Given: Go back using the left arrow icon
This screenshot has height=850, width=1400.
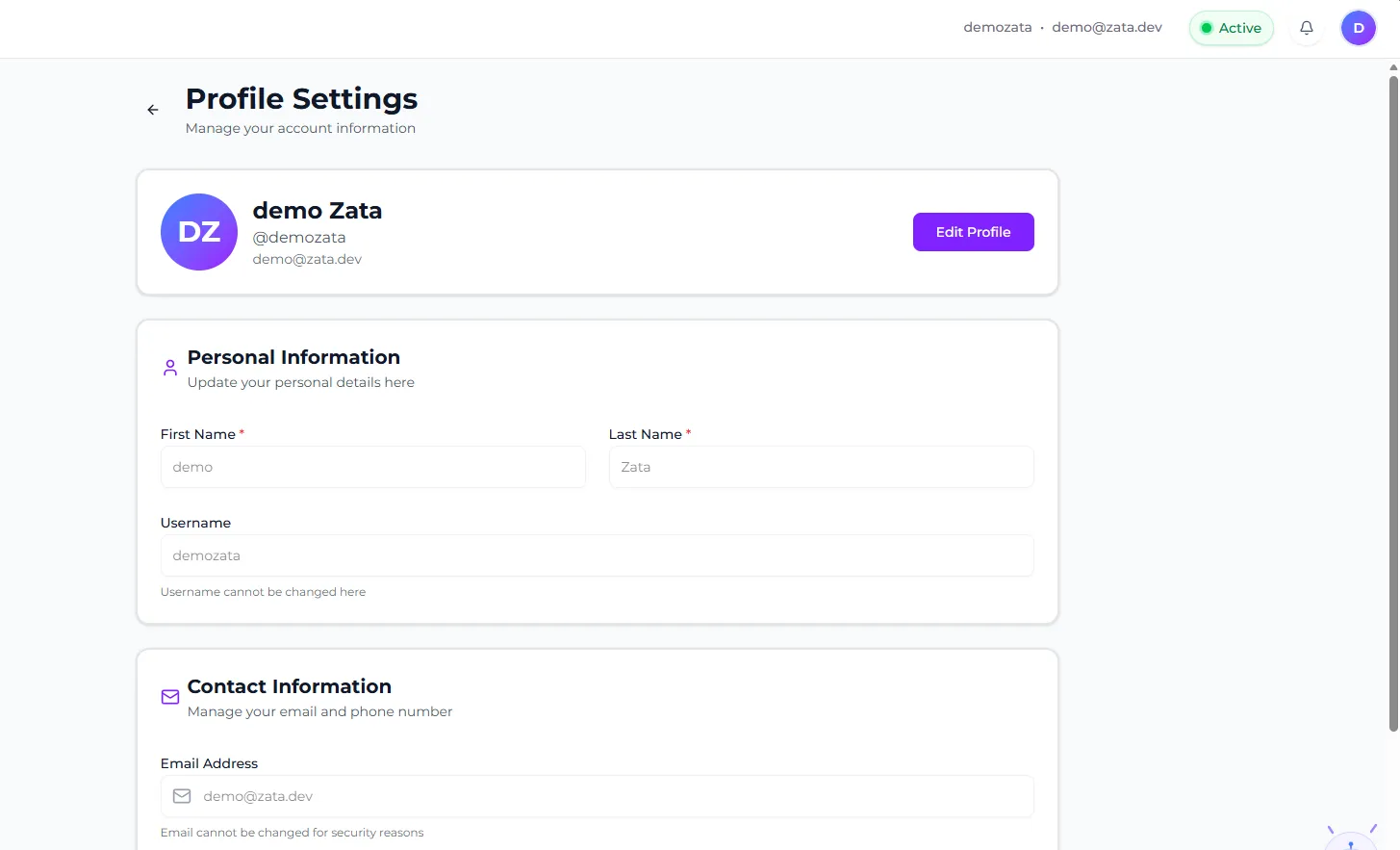Looking at the screenshot, I should [x=152, y=110].
